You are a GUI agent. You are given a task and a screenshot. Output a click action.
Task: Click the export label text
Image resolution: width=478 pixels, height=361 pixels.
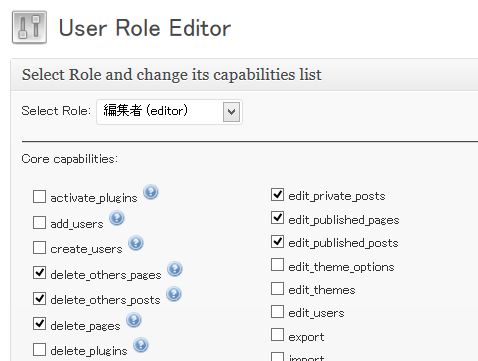306,337
